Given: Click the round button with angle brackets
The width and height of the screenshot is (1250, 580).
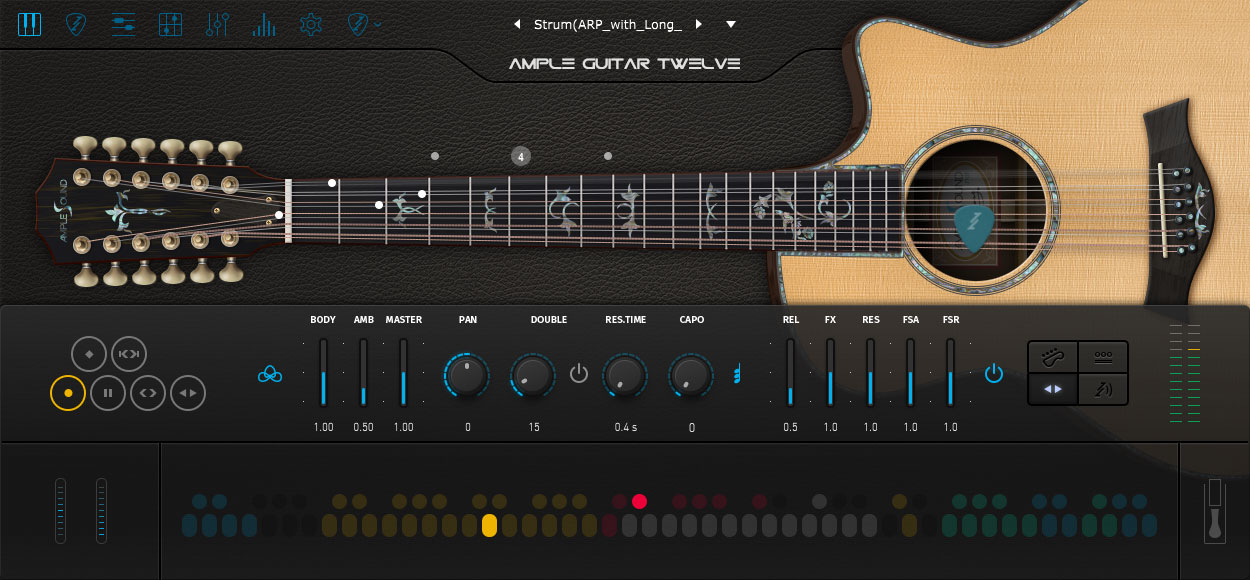Looking at the screenshot, I should tap(148, 393).
